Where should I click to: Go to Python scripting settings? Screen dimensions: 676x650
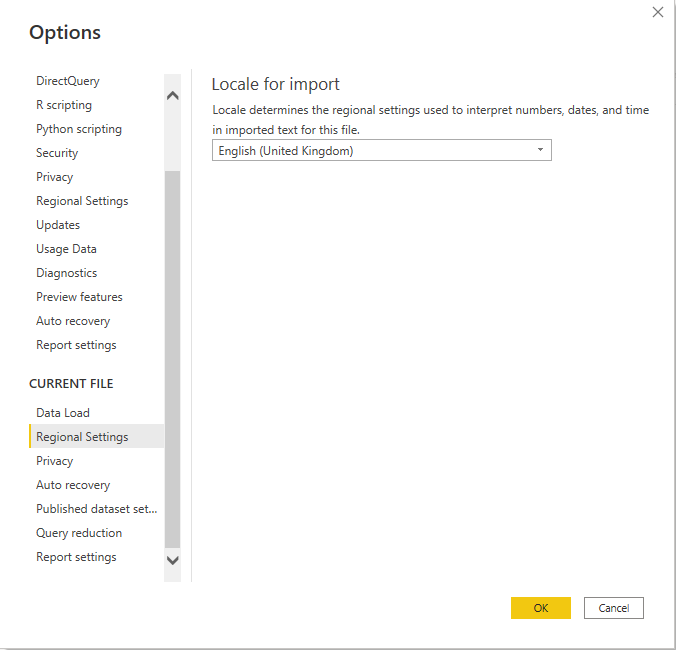[79, 129]
